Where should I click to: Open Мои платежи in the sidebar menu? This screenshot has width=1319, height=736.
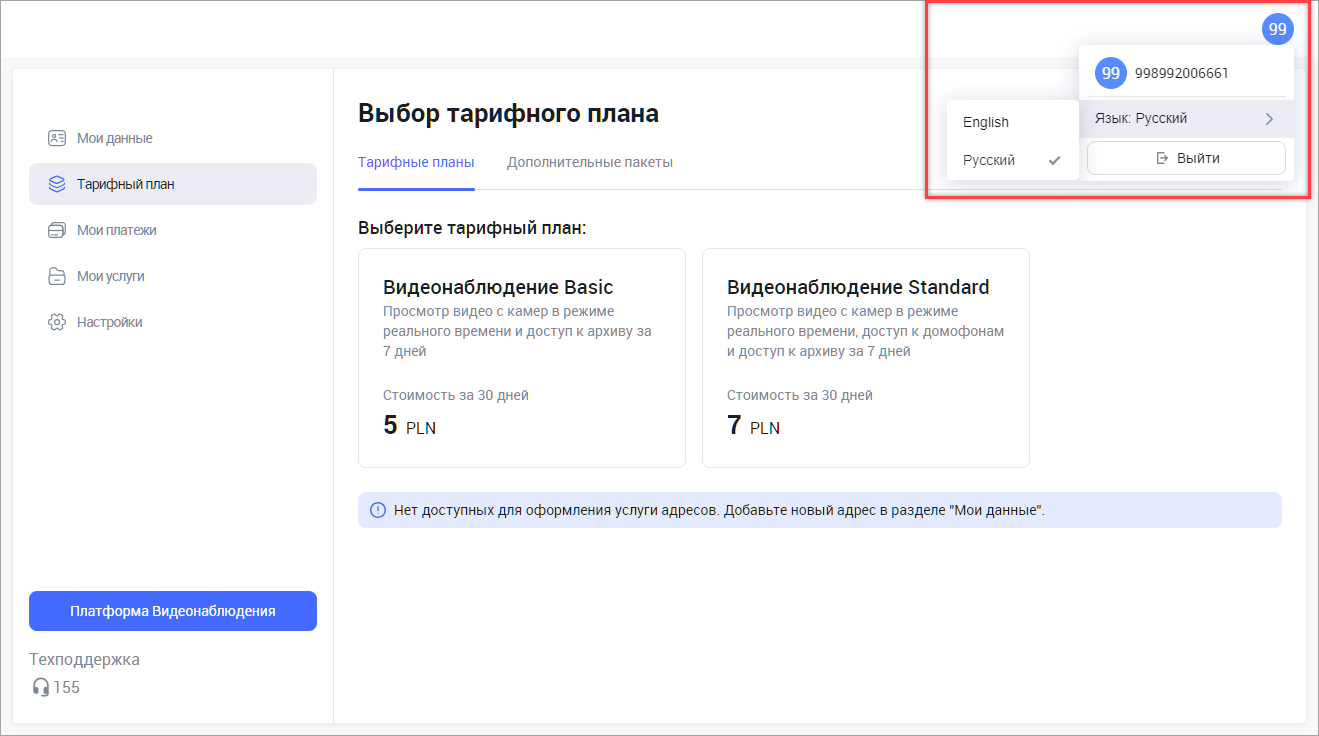117,230
